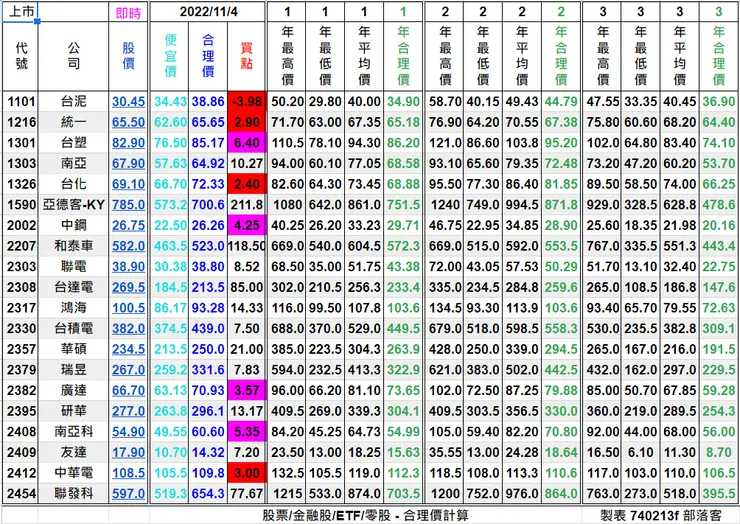Select the 便宜價 column header
740x524 pixels.
click(170, 56)
